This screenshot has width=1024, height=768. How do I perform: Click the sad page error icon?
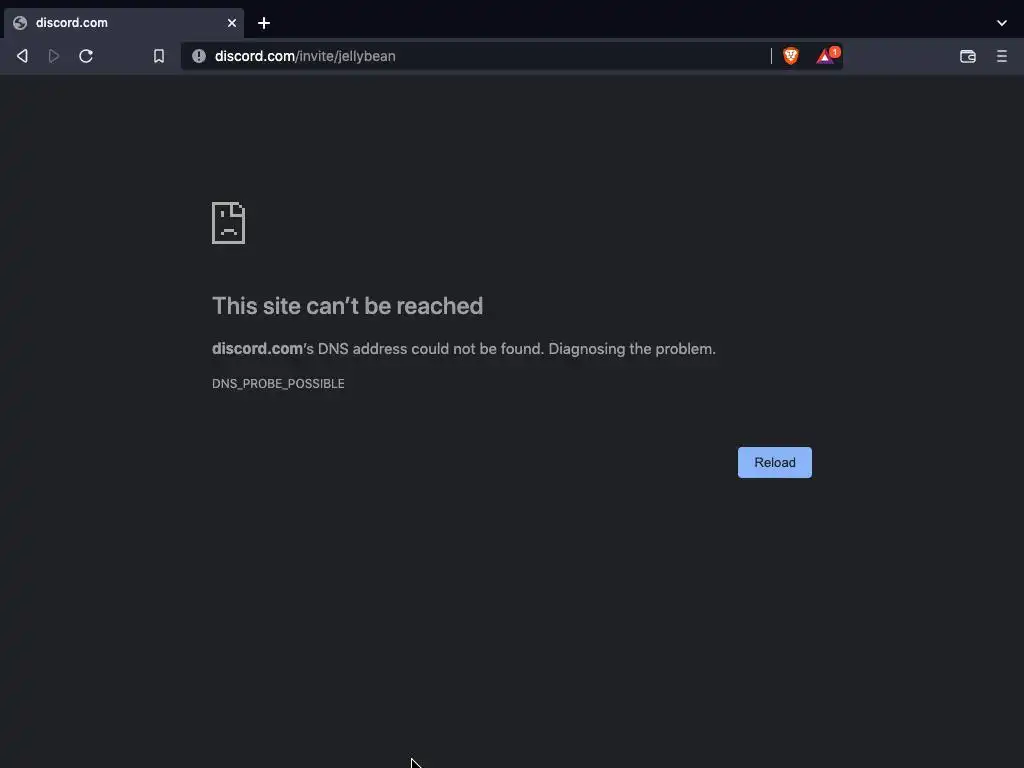229,223
